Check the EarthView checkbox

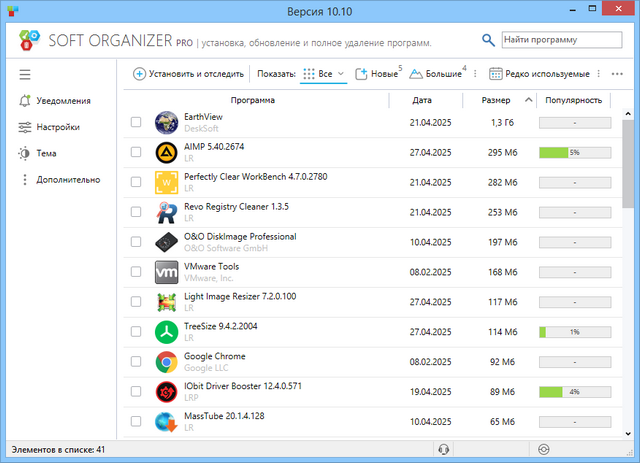tap(136, 122)
